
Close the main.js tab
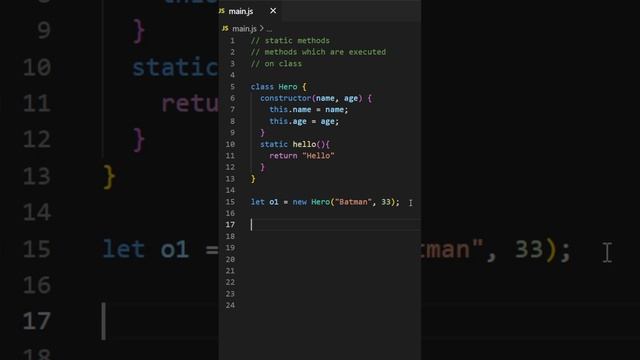pyautogui.click(x=273, y=11)
